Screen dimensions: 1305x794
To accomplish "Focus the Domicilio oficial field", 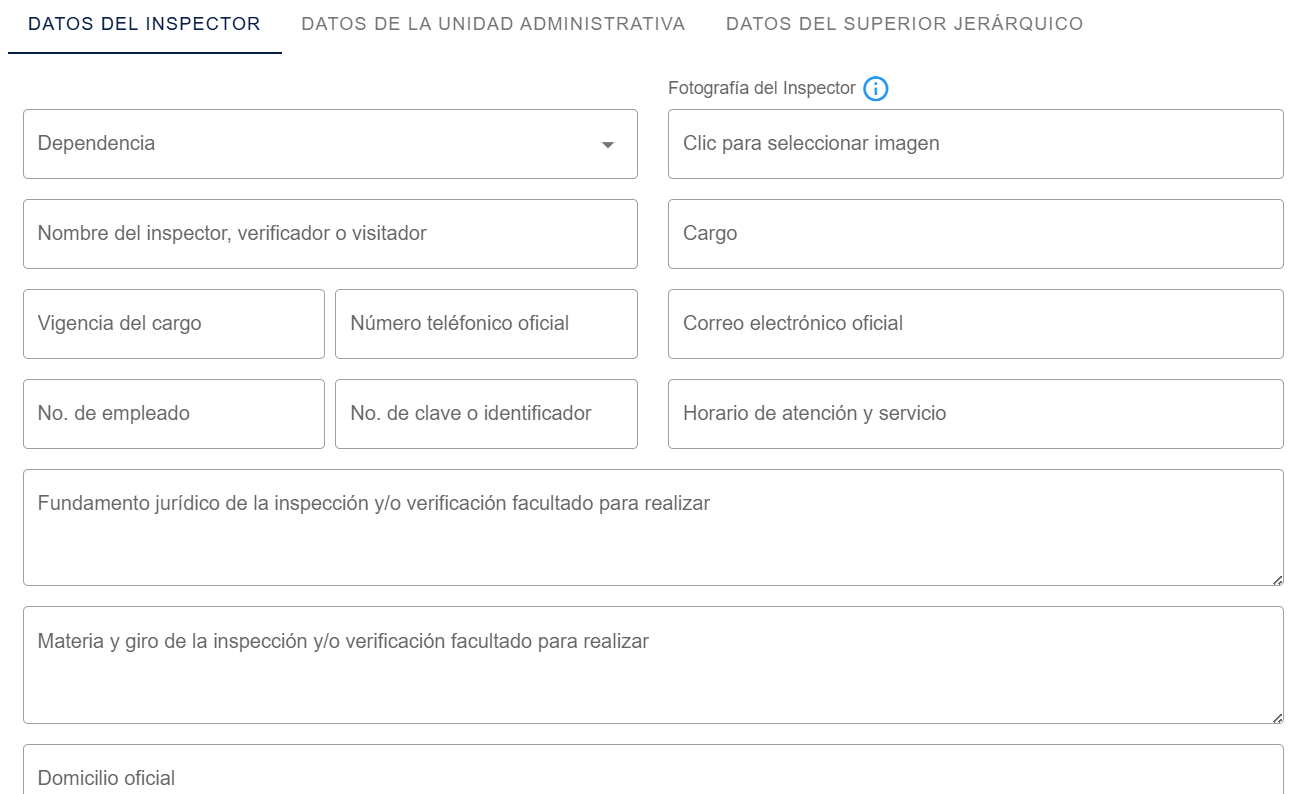I will point(653,769).
